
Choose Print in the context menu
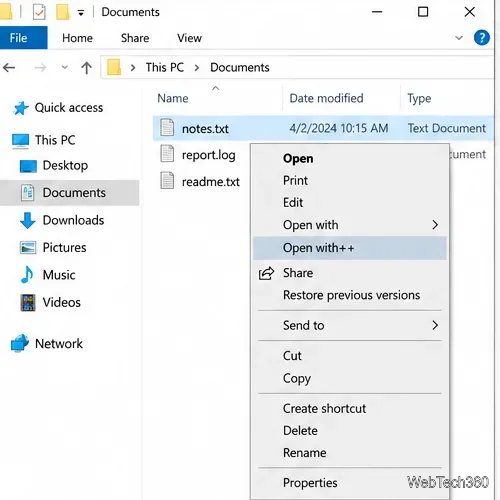pos(350,180)
